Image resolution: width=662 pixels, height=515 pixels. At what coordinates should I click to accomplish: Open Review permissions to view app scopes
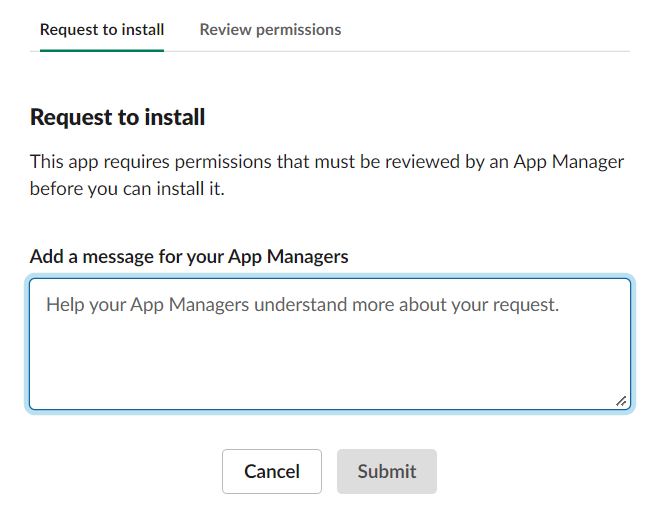(270, 30)
